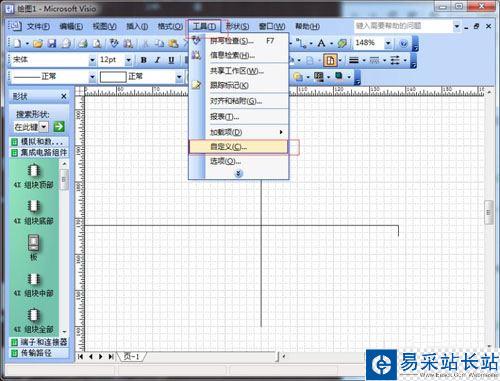500x381 pixels.
Task: Open file with the folder icon
Action: pyautogui.click(x=38, y=43)
